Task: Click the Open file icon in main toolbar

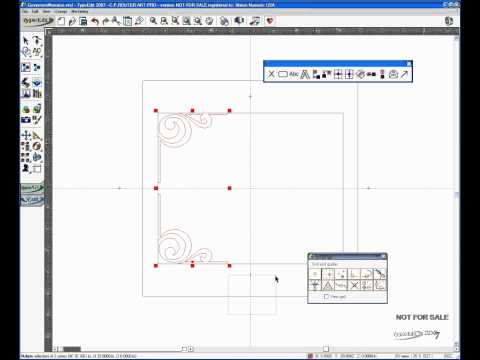Action: click(72, 21)
